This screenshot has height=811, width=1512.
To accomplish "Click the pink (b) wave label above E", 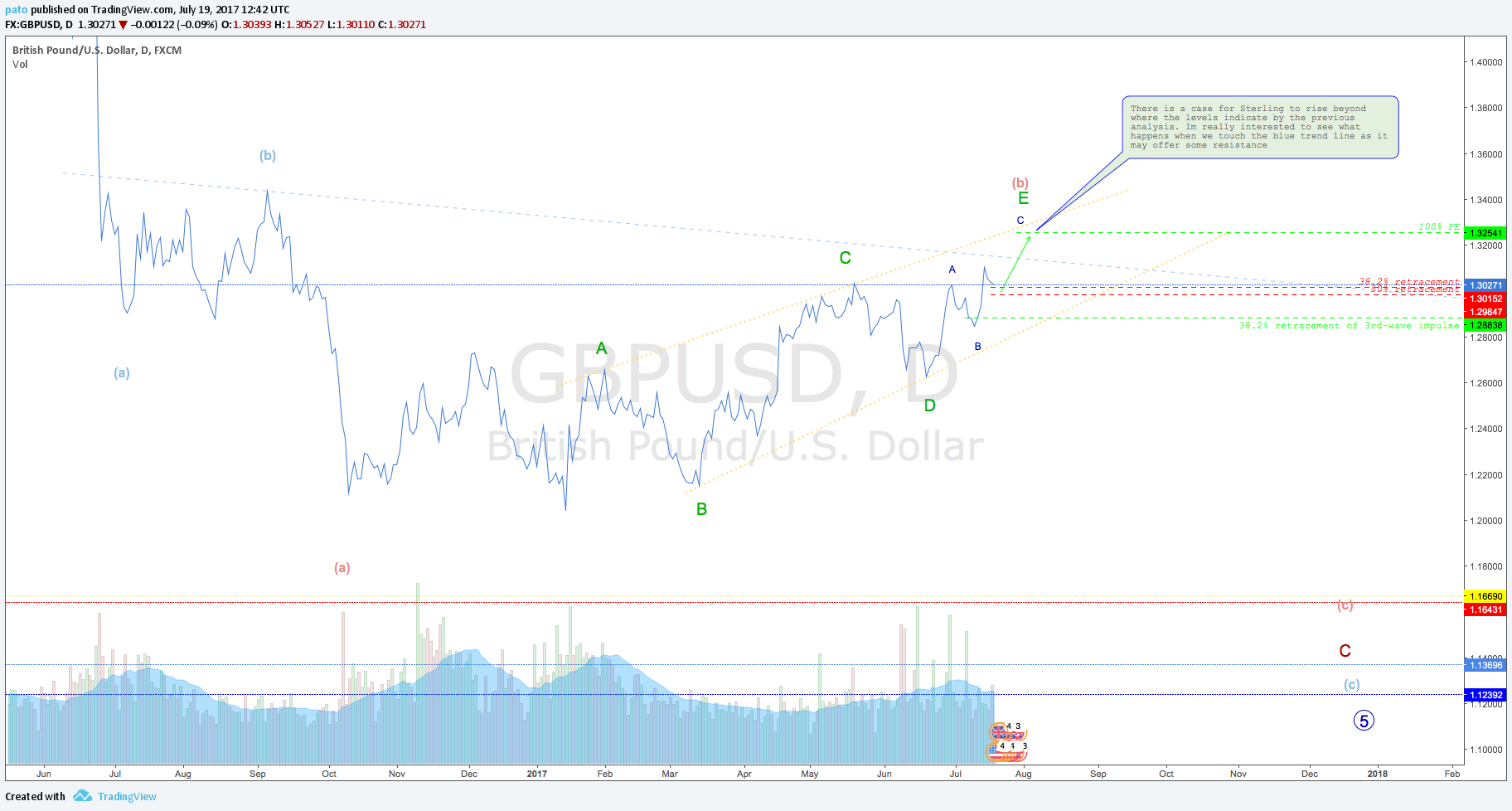I will coord(1020,182).
